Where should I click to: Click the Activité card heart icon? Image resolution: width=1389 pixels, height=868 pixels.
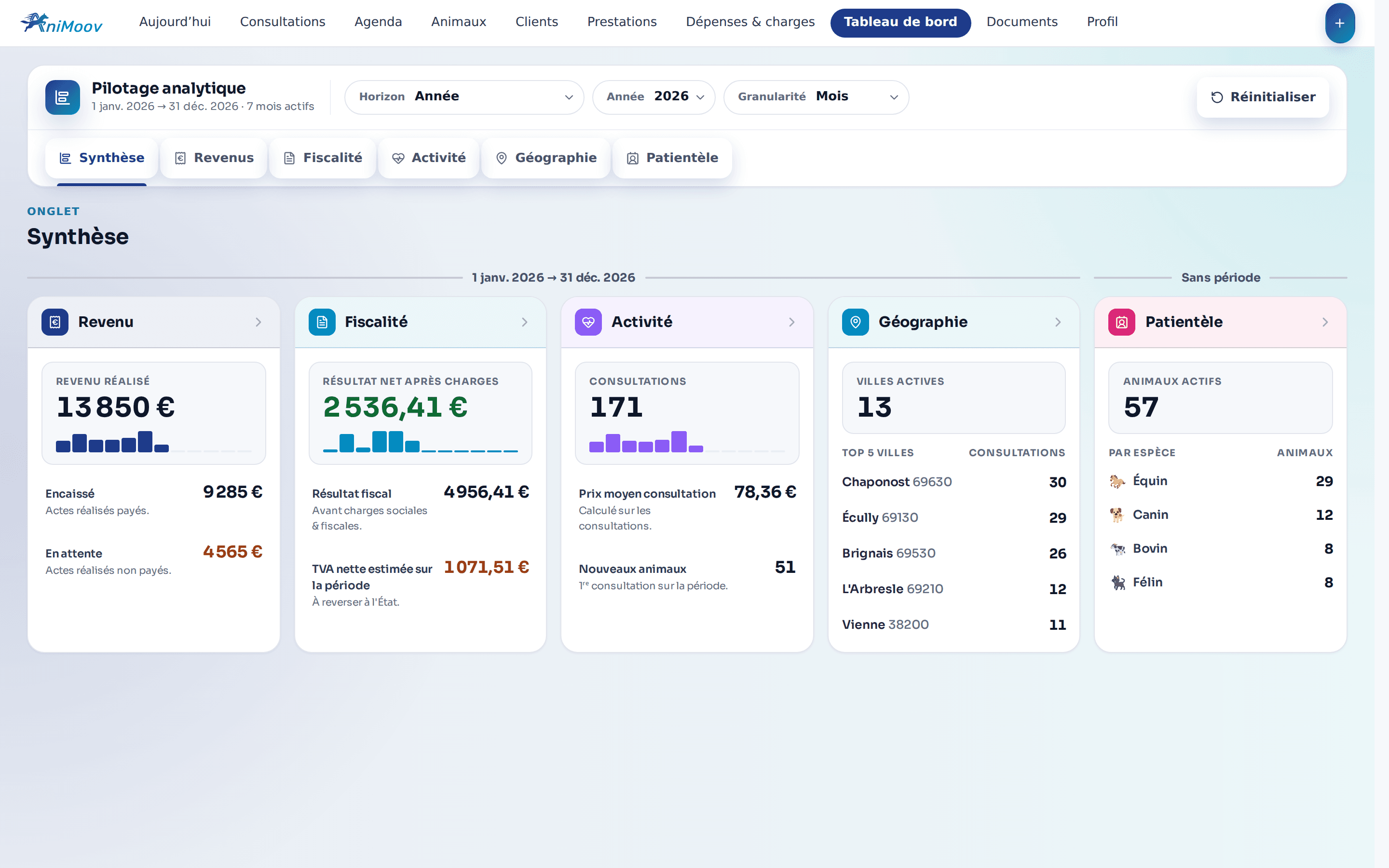[x=588, y=322]
